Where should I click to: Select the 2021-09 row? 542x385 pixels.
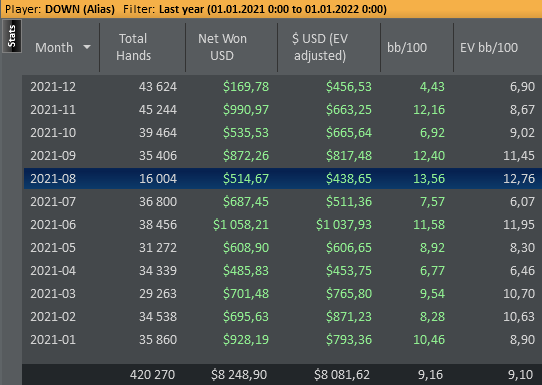pyautogui.click(x=282, y=156)
